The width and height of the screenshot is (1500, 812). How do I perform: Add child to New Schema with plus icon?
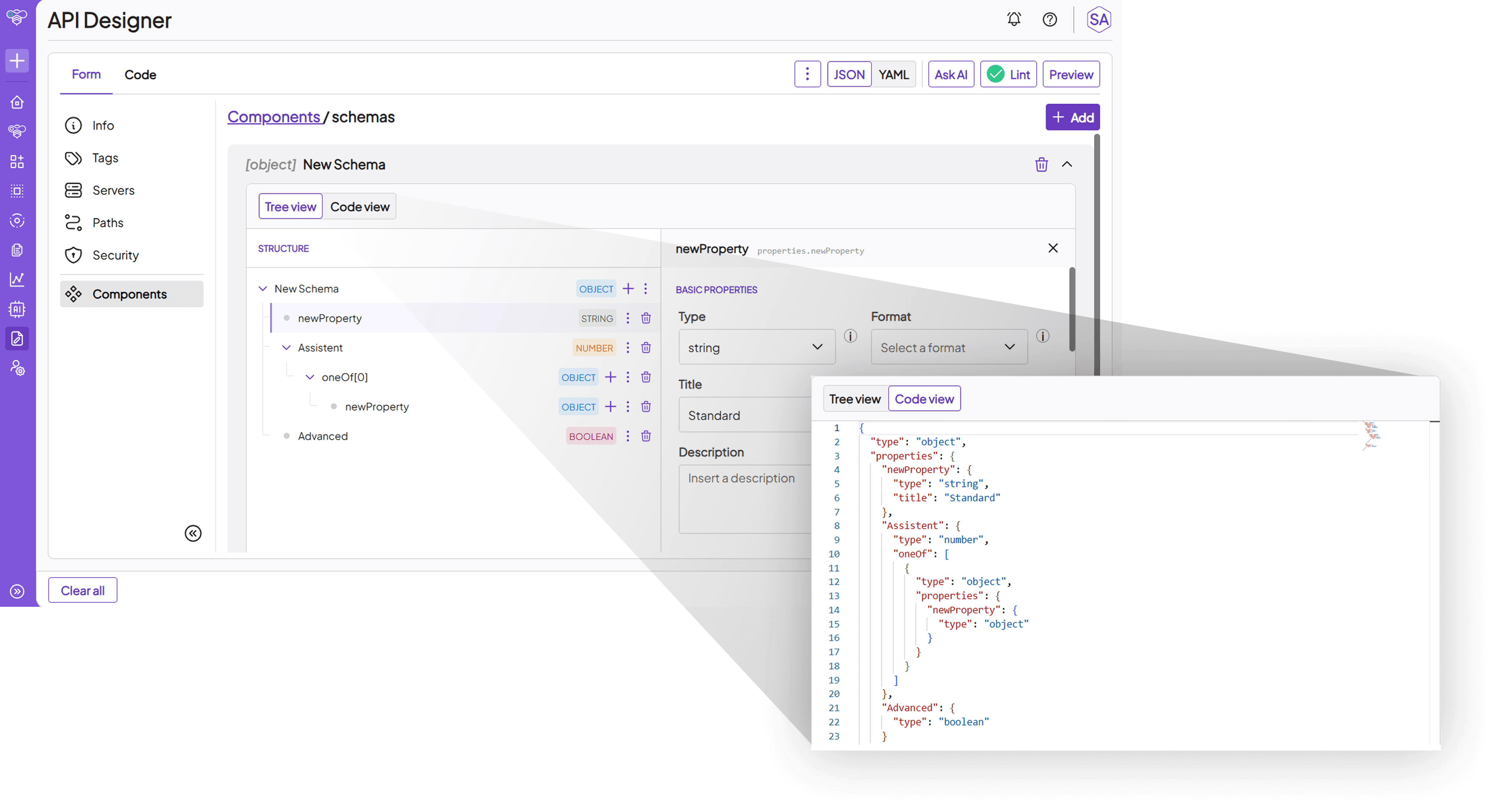tap(628, 289)
